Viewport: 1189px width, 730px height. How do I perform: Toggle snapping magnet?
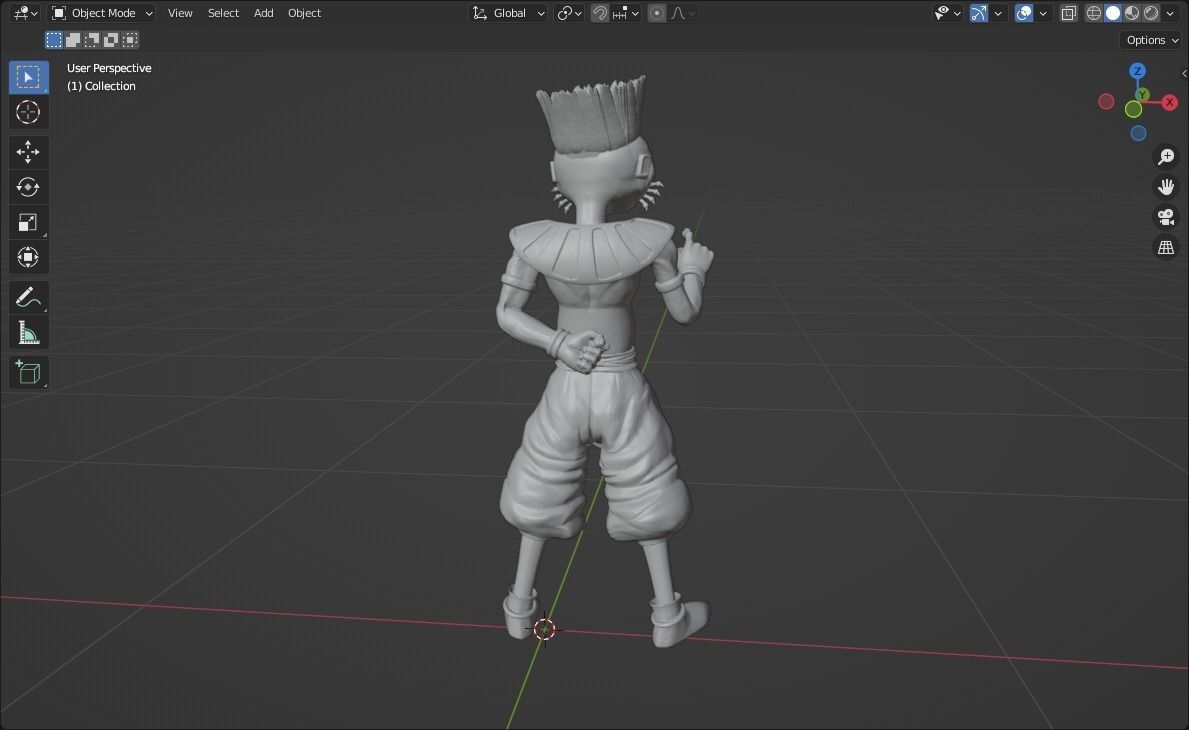599,13
